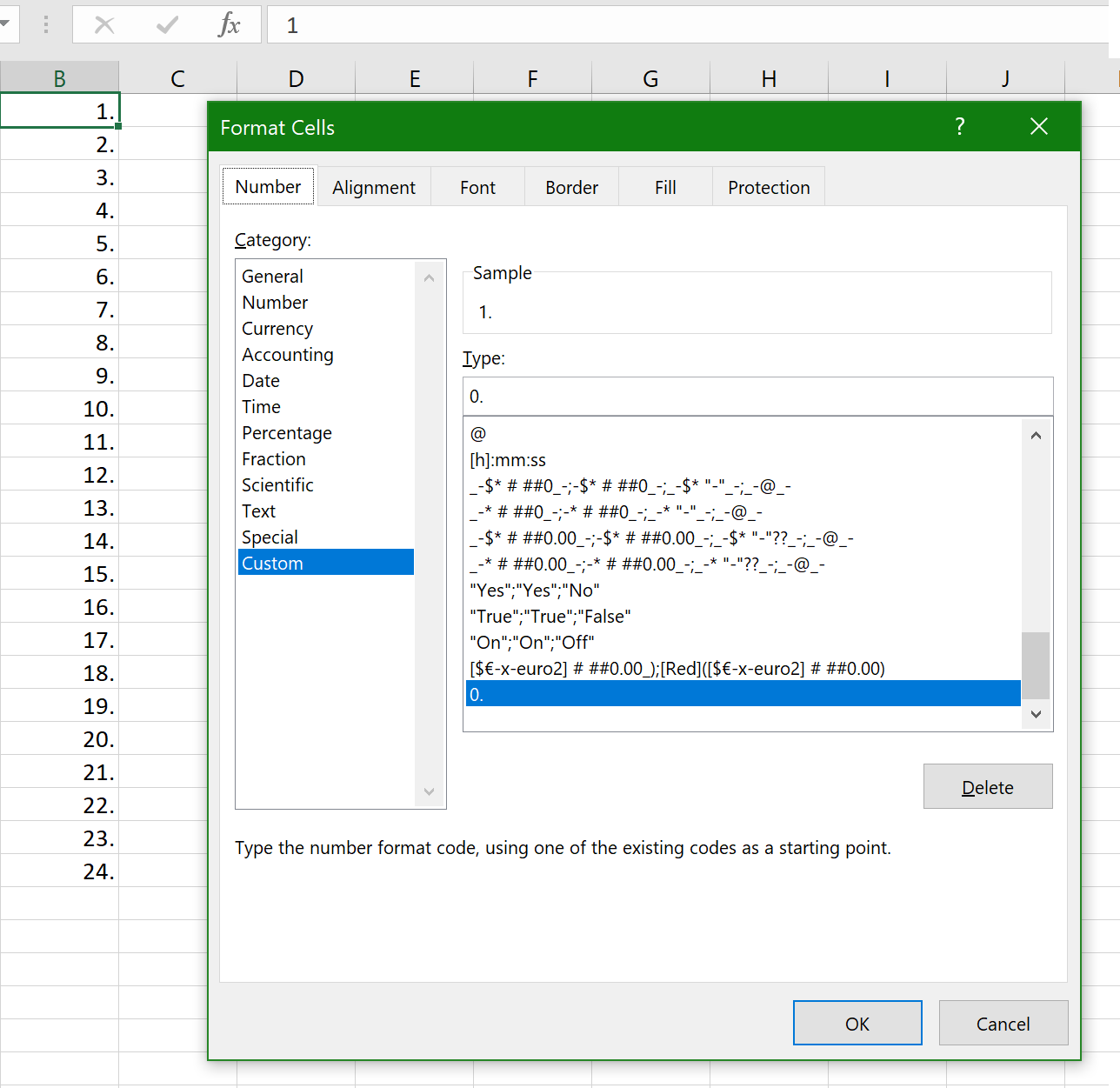Click the formula bar cancel X icon
This screenshot has width=1120, height=1088.
tap(104, 25)
